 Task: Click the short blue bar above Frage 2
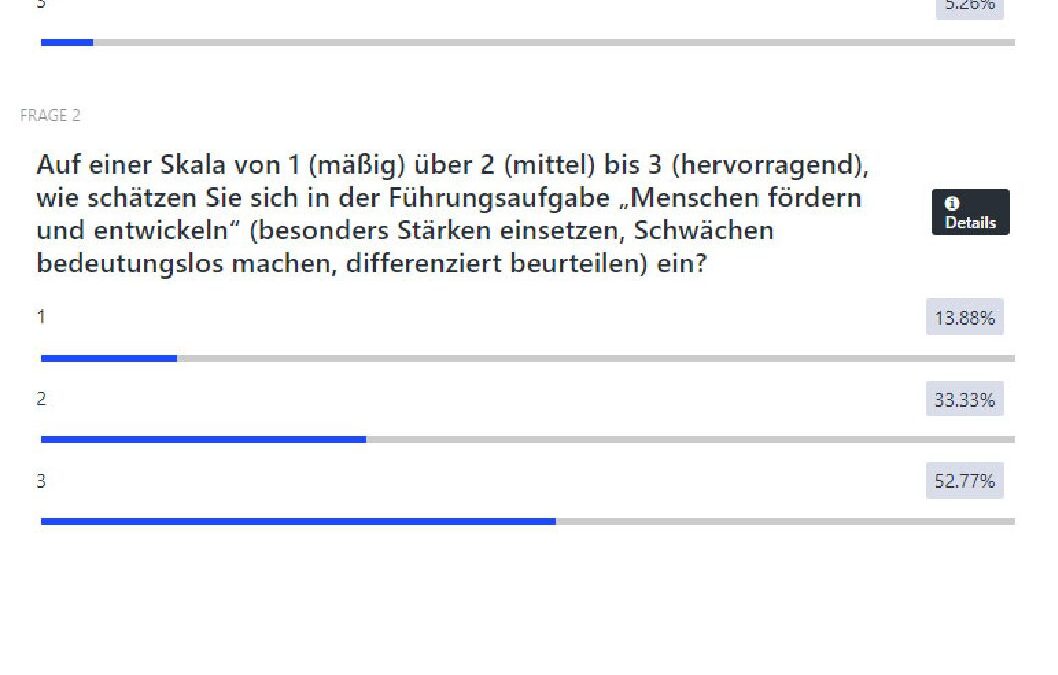[66, 42]
